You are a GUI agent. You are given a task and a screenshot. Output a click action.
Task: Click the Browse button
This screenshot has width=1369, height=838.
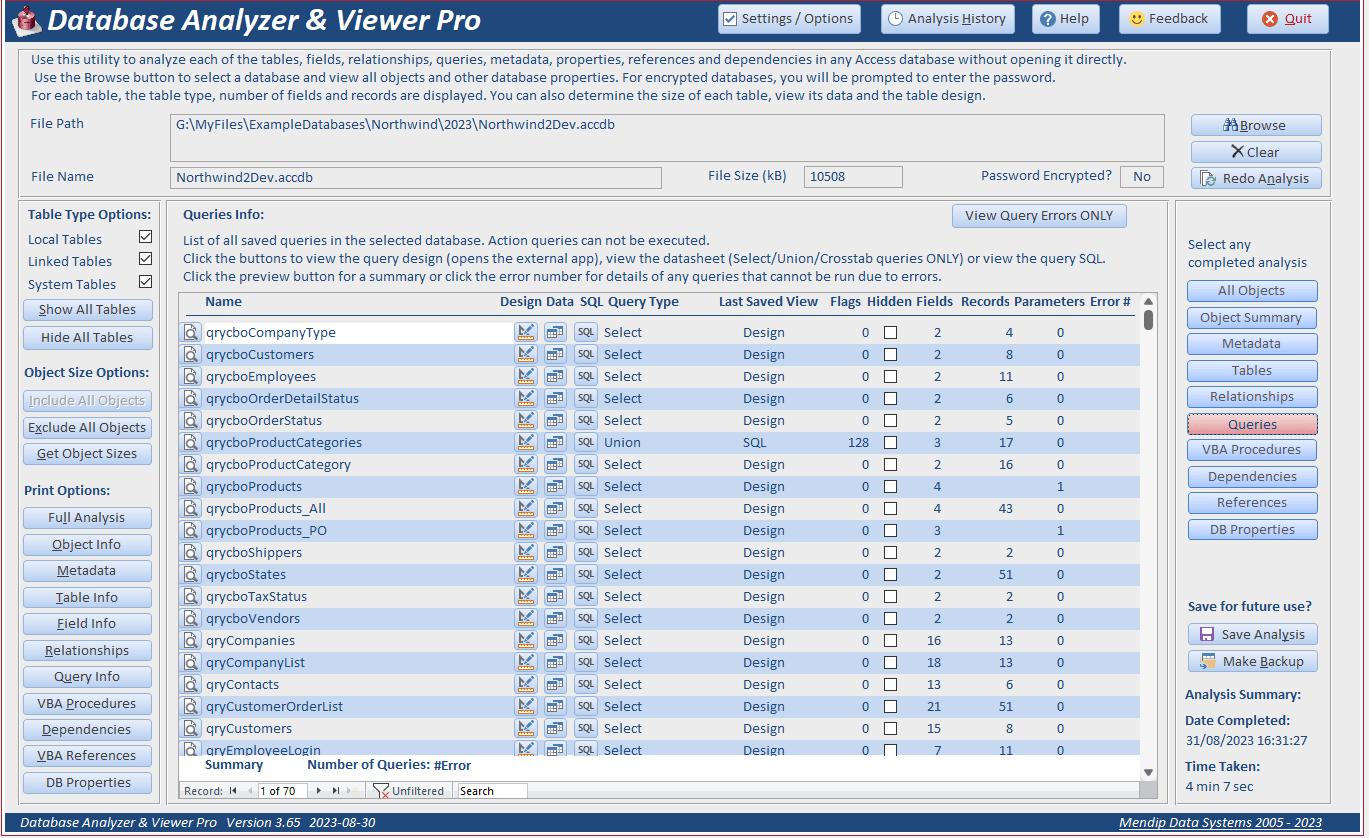point(1256,126)
